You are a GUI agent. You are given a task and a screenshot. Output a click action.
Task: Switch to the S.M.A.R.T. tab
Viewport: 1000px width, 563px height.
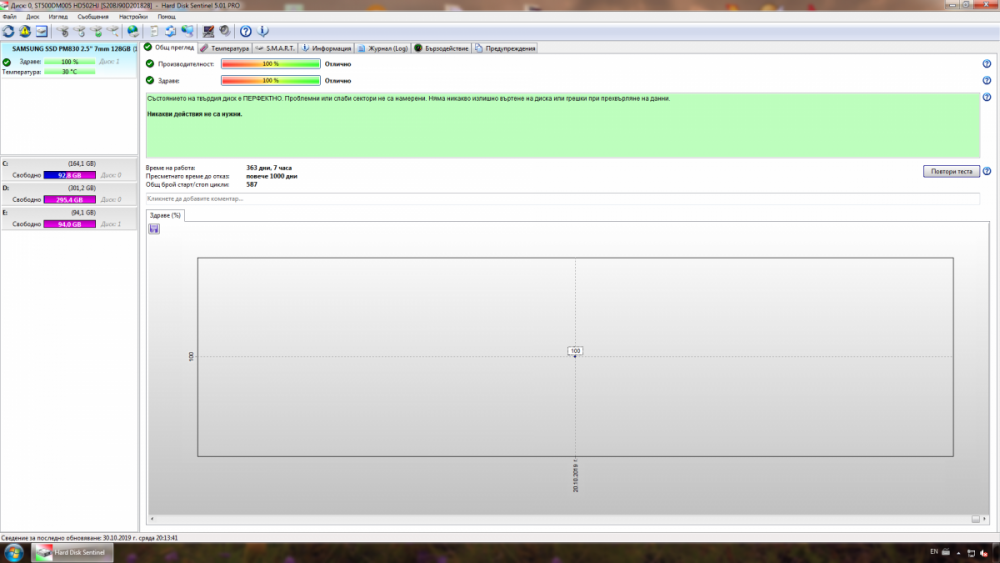274,48
